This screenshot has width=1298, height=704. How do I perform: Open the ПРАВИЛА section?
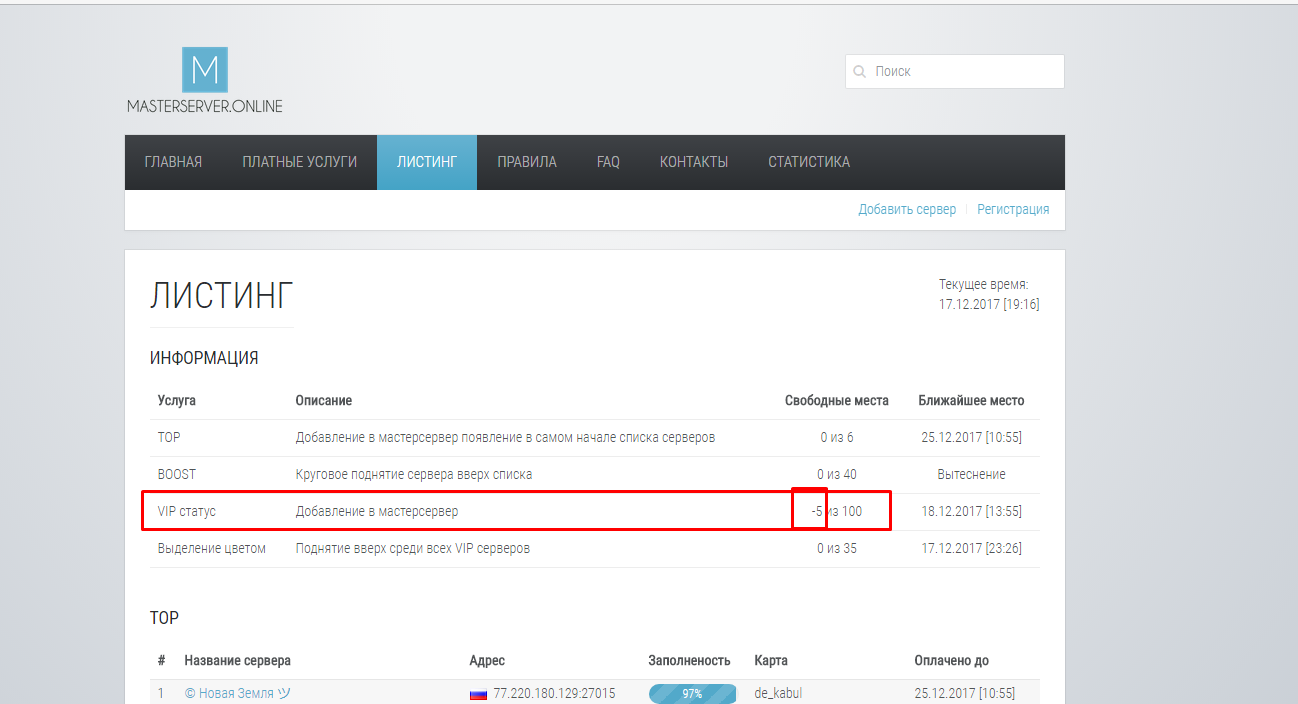(x=527, y=162)
